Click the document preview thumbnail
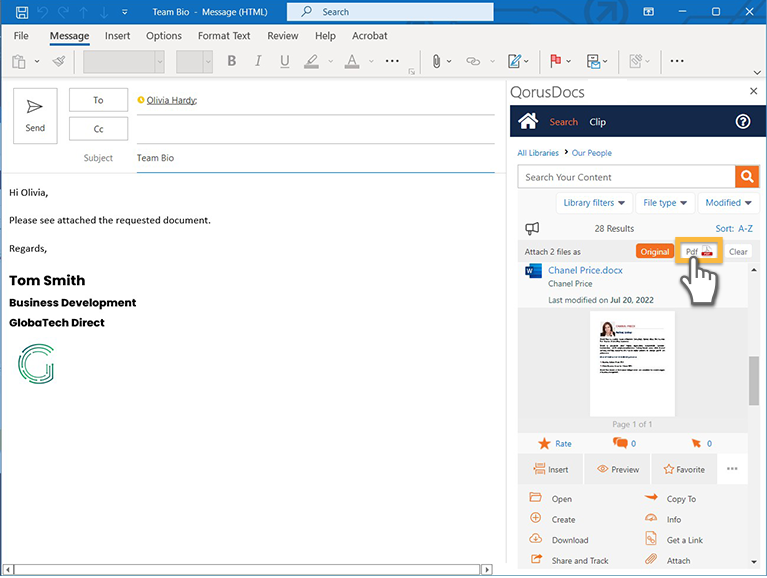 click(x=632, y=363)
